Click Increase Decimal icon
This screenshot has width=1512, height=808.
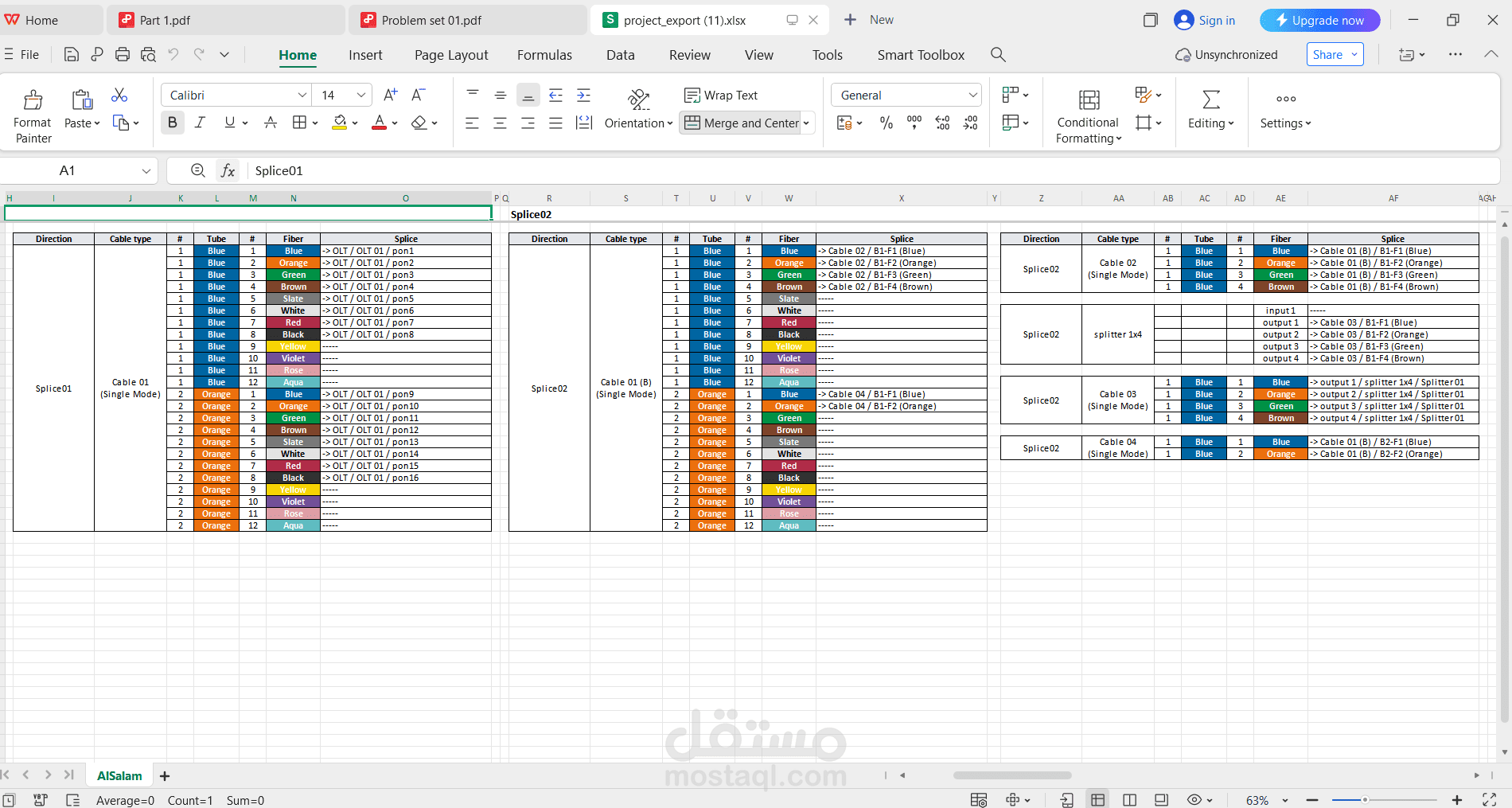pyautogui.click(x=942, y=123)
